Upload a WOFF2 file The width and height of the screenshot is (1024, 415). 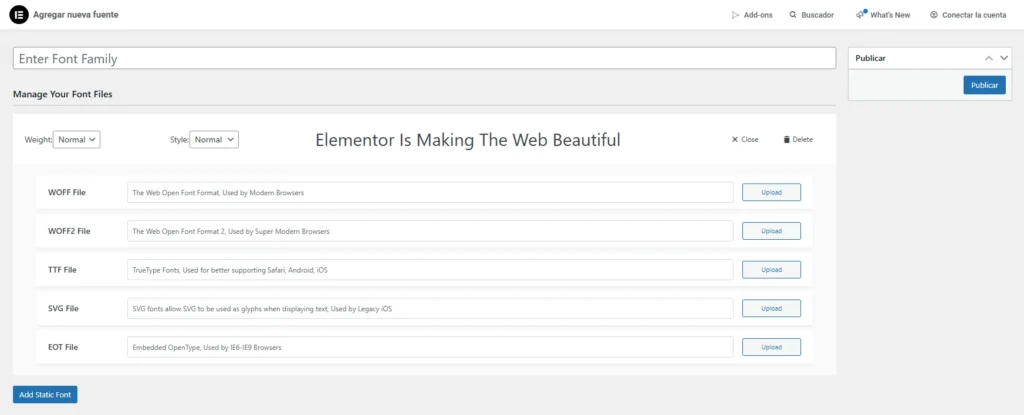pos(771,231)
